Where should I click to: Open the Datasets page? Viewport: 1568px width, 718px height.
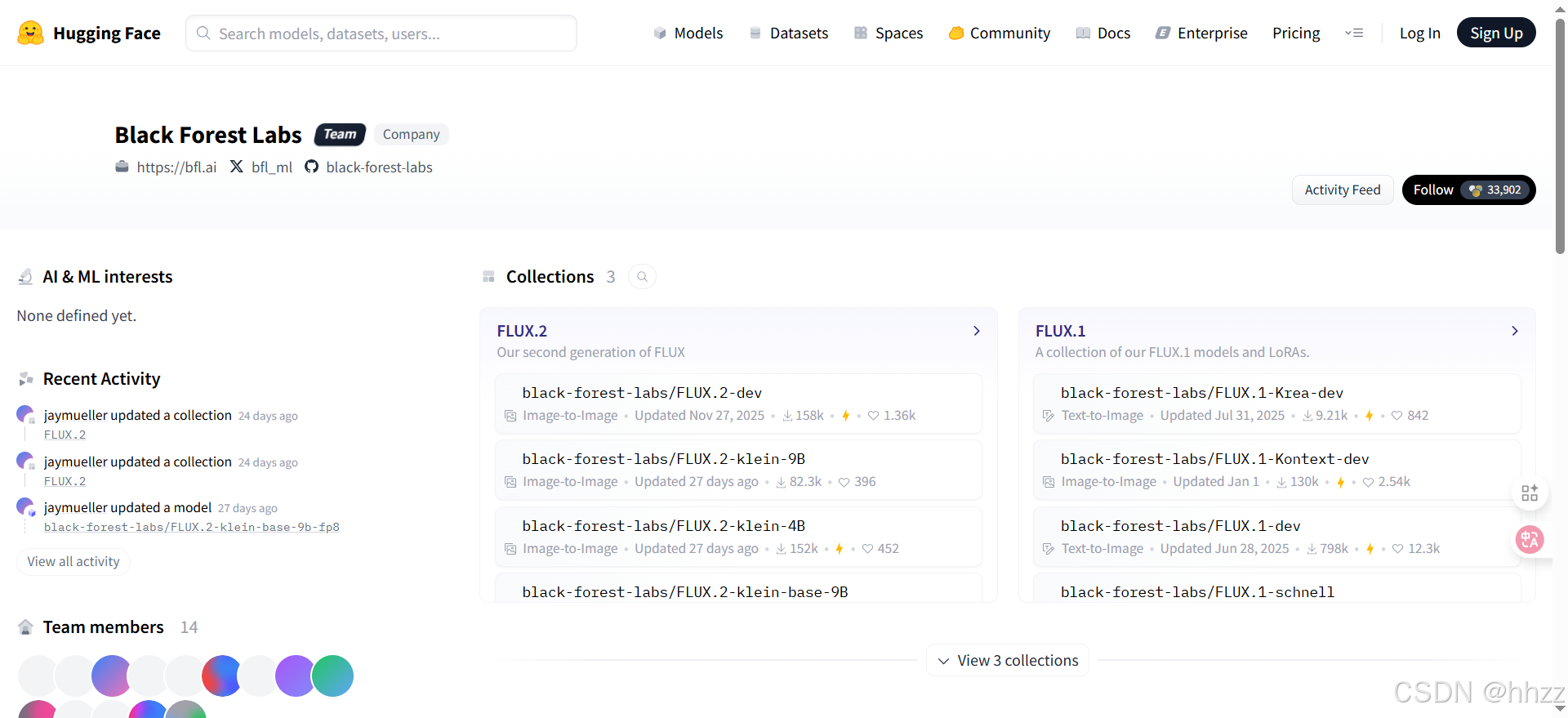(789, 33)
